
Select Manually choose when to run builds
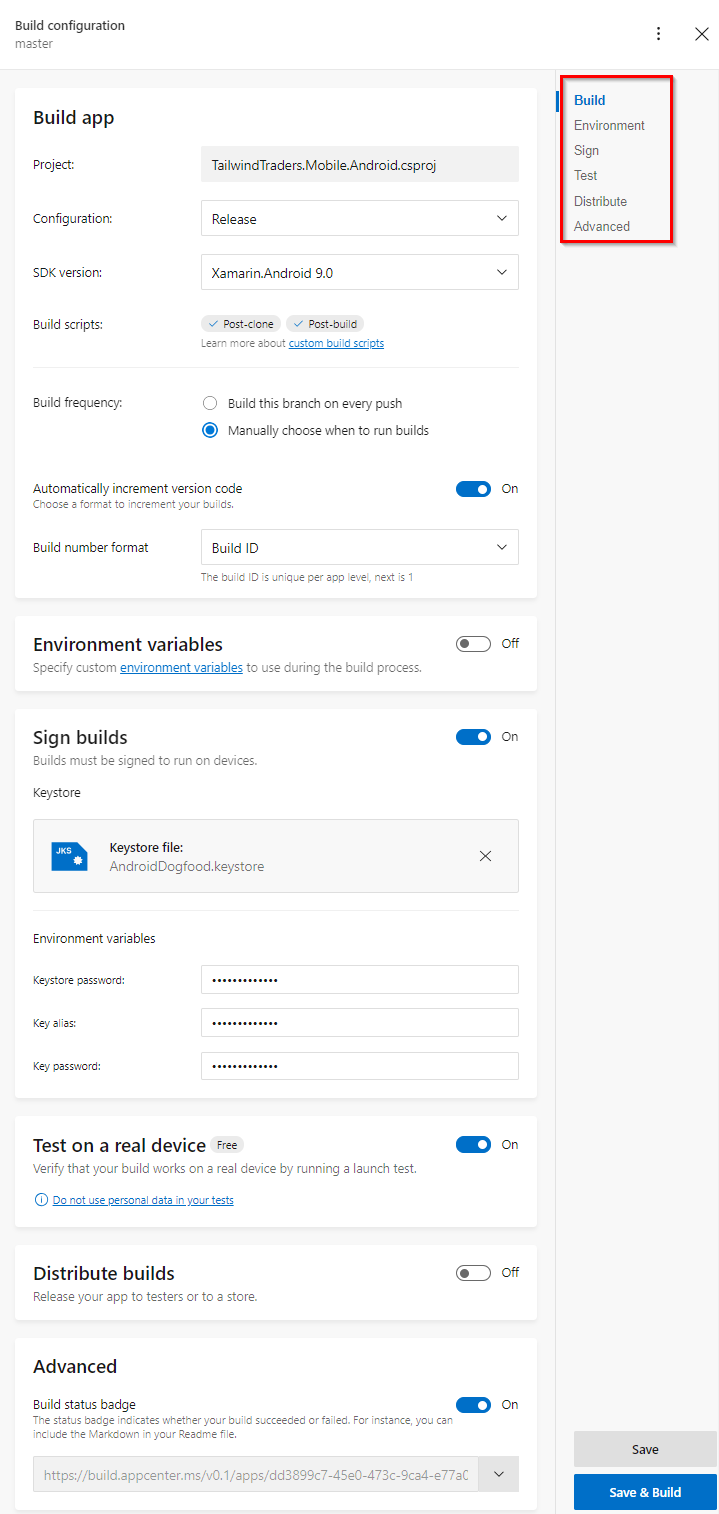210,430
